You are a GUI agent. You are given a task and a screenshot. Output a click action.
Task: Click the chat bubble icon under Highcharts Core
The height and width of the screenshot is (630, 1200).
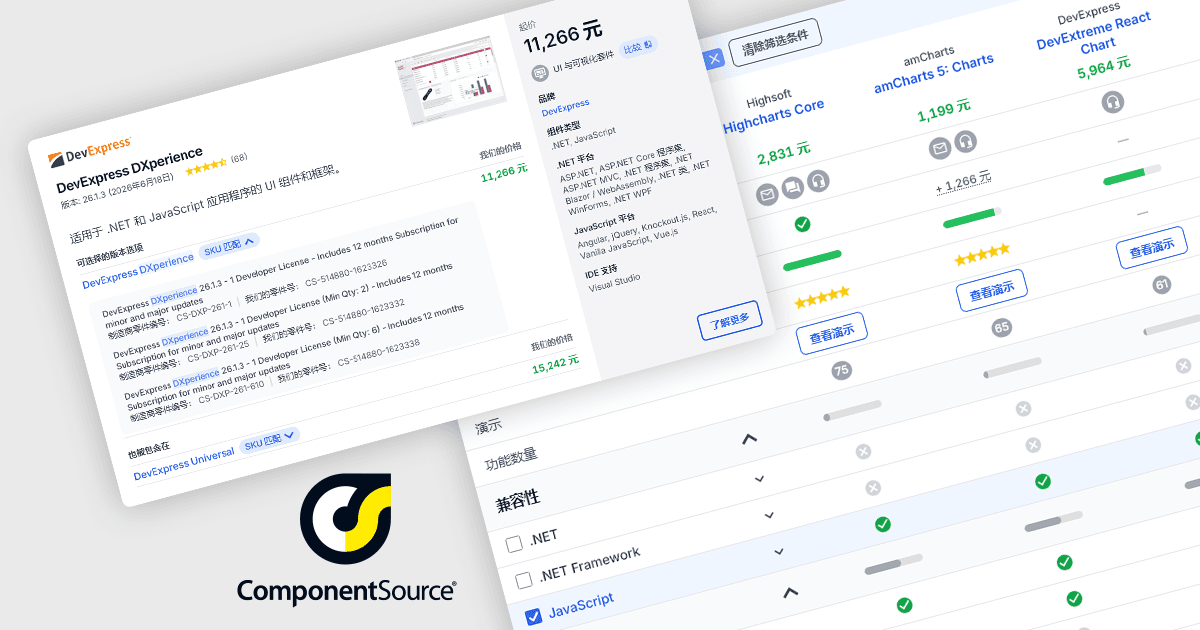[793, 188]
